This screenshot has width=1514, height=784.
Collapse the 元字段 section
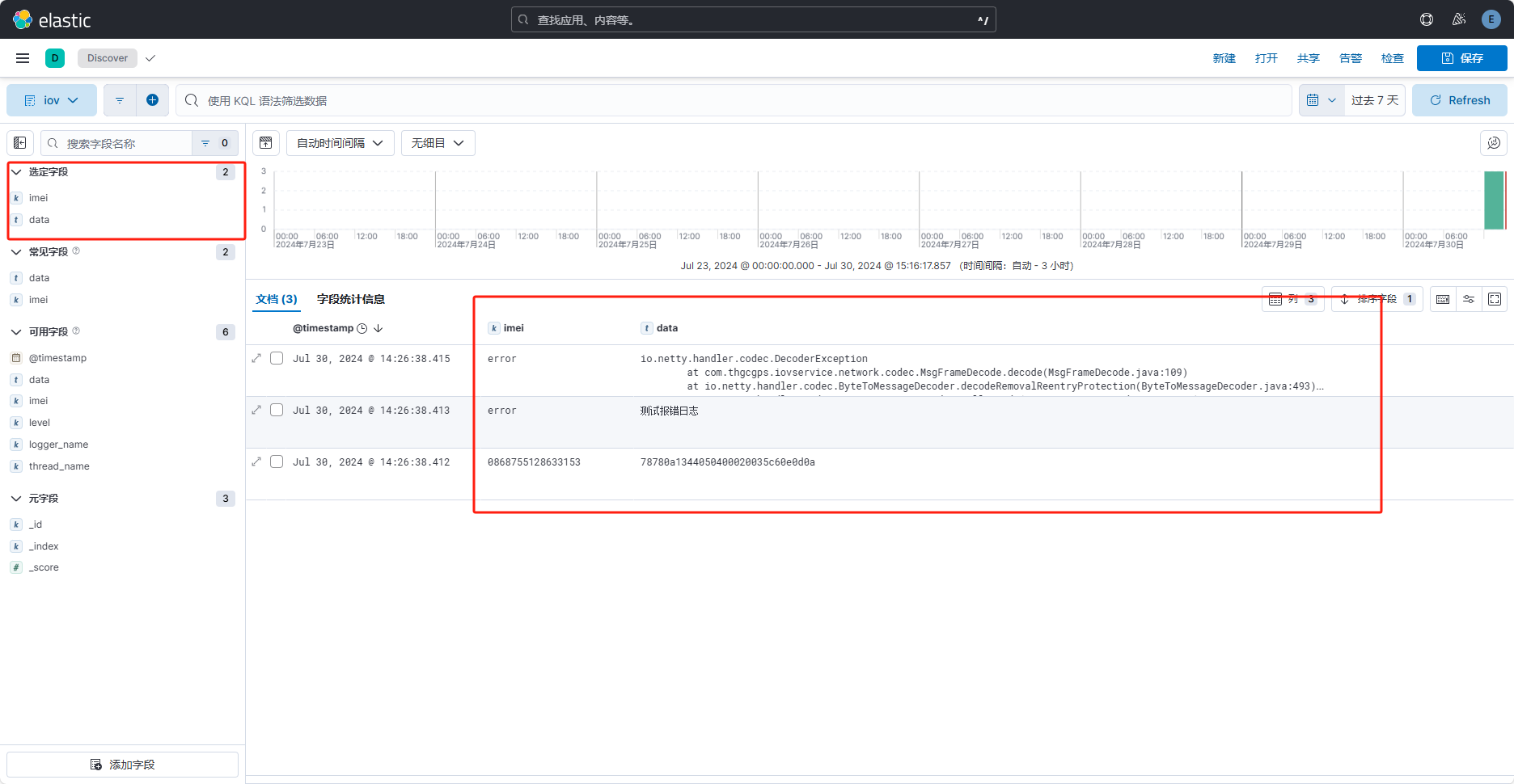(x=16, y=499)
